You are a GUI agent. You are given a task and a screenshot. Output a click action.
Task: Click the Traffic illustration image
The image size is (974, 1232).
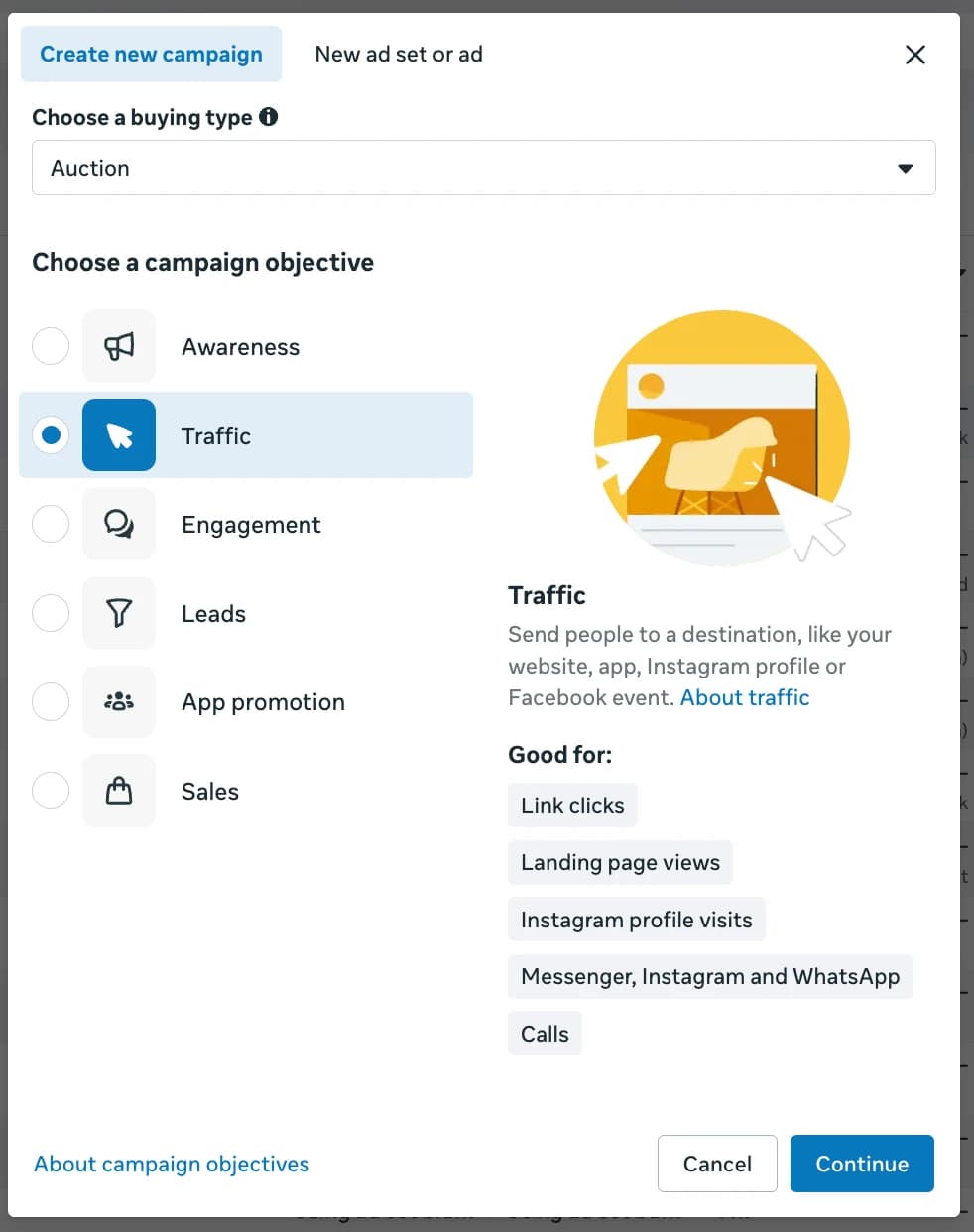click(x=722, y=438)
